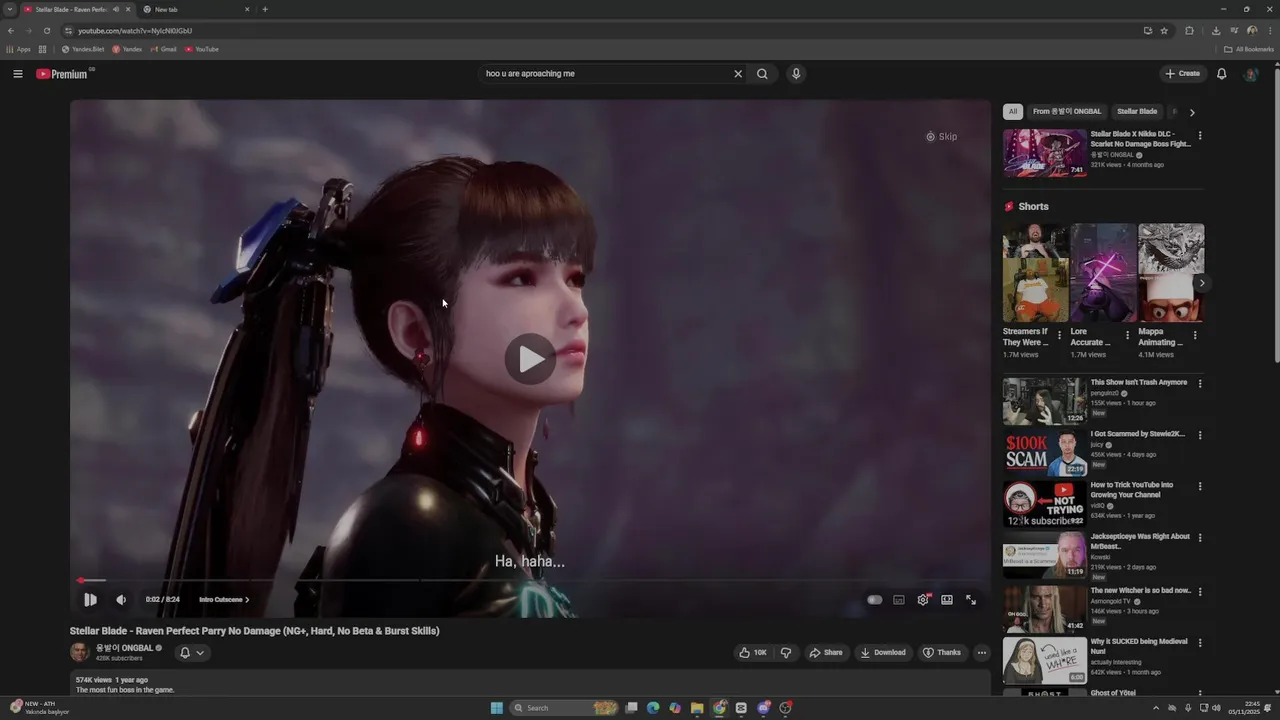Open the notifications bell in the header

click(1221, 73)
